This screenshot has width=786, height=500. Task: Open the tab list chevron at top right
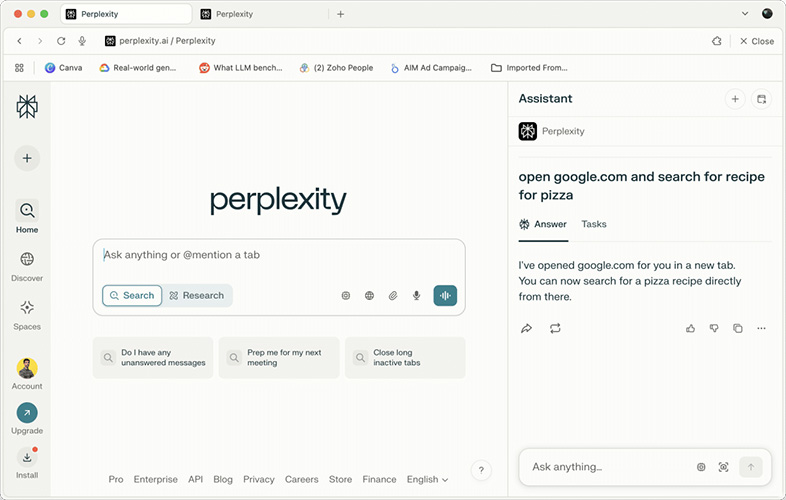click(x=745, y=14)
